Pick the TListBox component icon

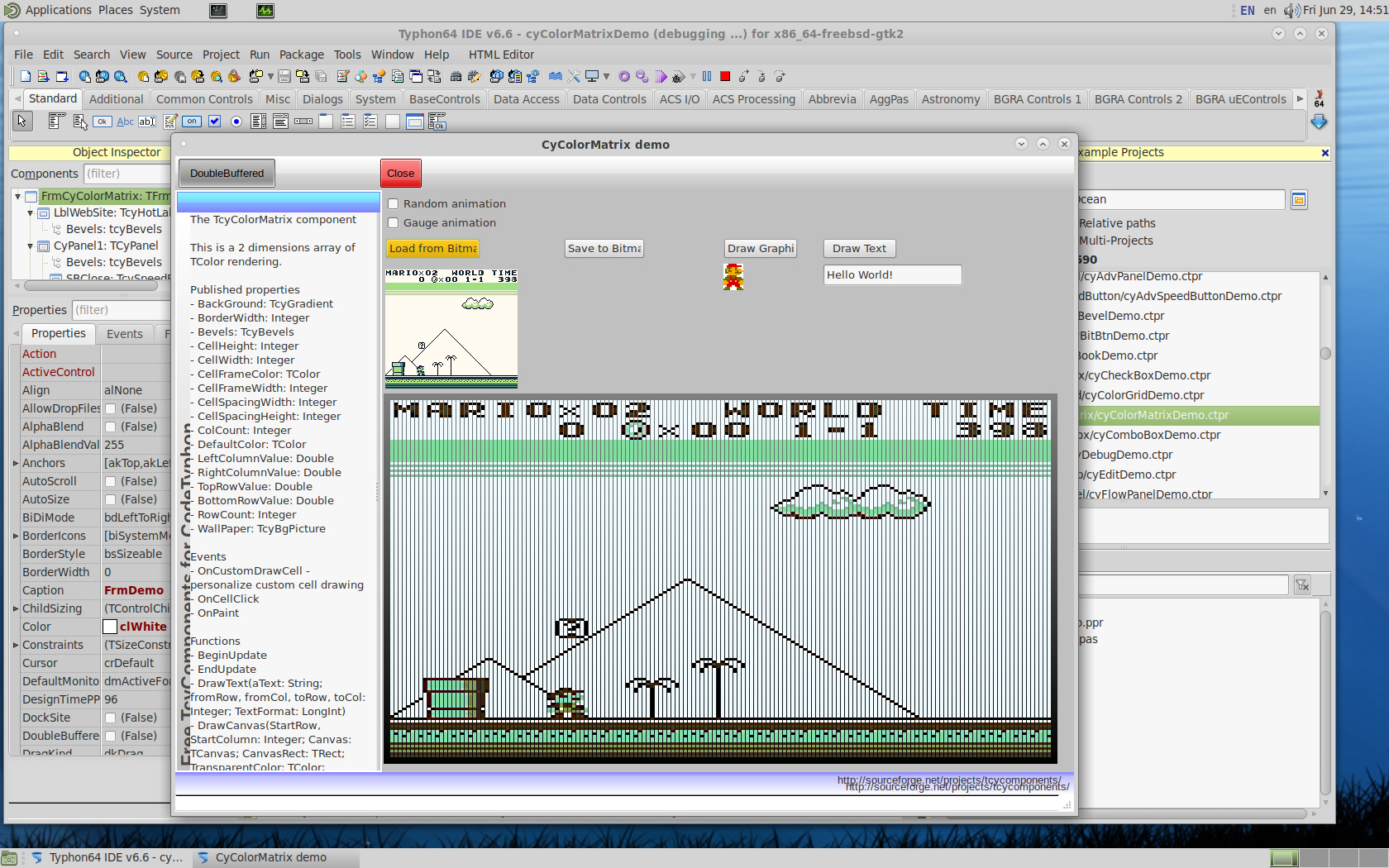259,122
